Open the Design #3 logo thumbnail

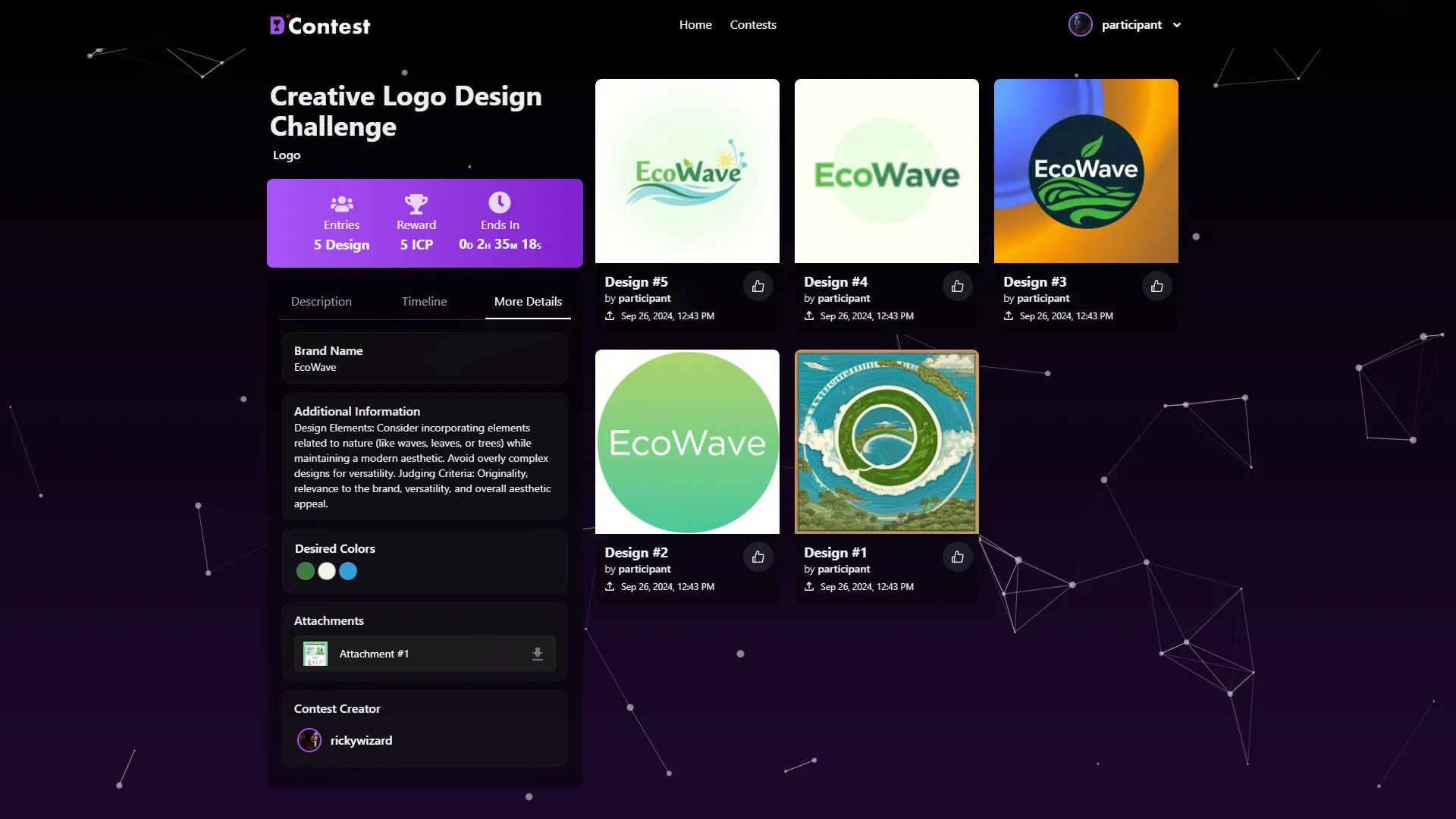pyautogui.click(x=1085, y=171)
